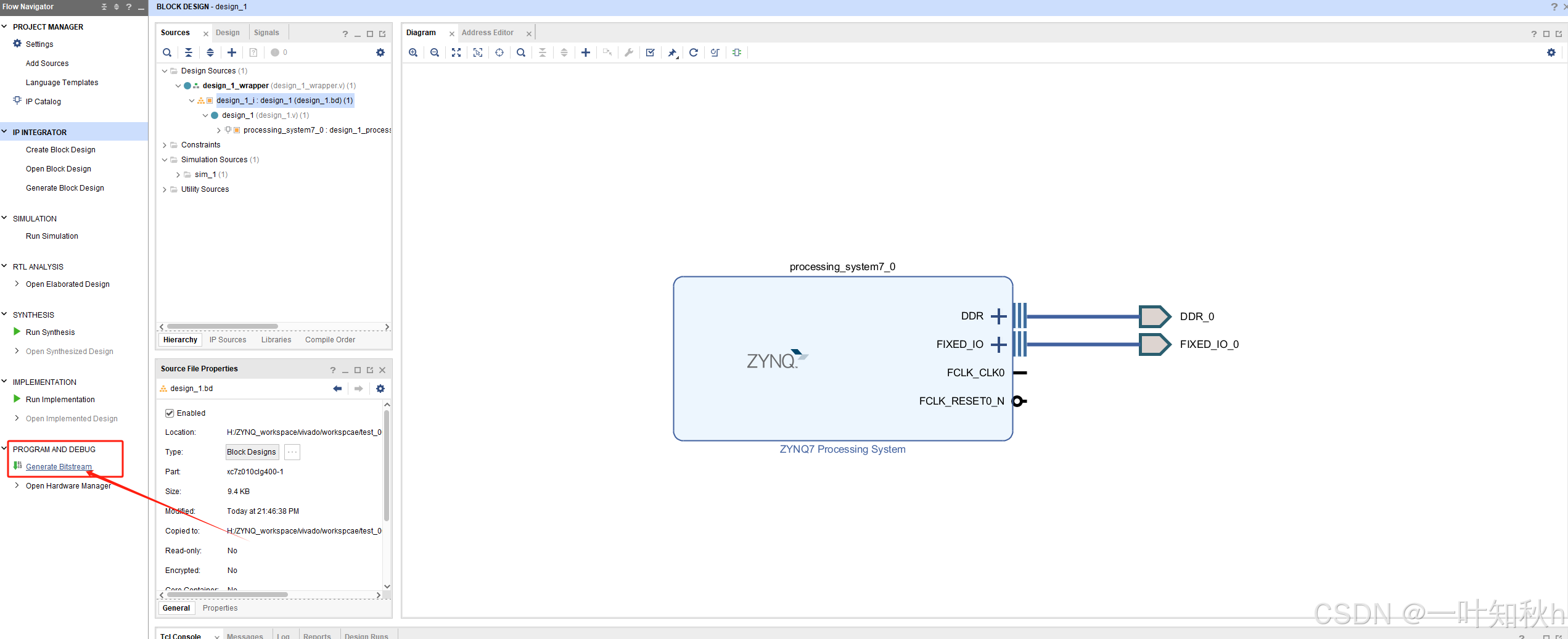Open Hardware Manager
The image size is (1568, 639).
pyautogui.click(x=68, y=486)
